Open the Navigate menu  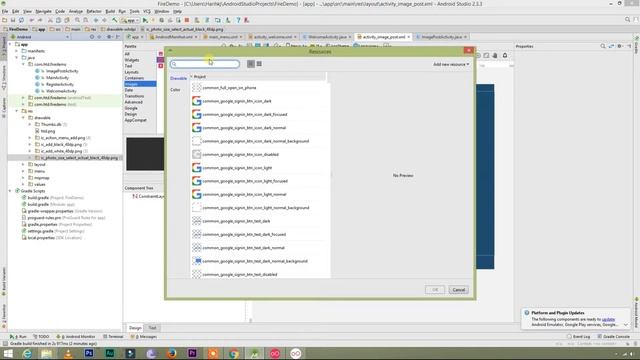tap(43, 11)
